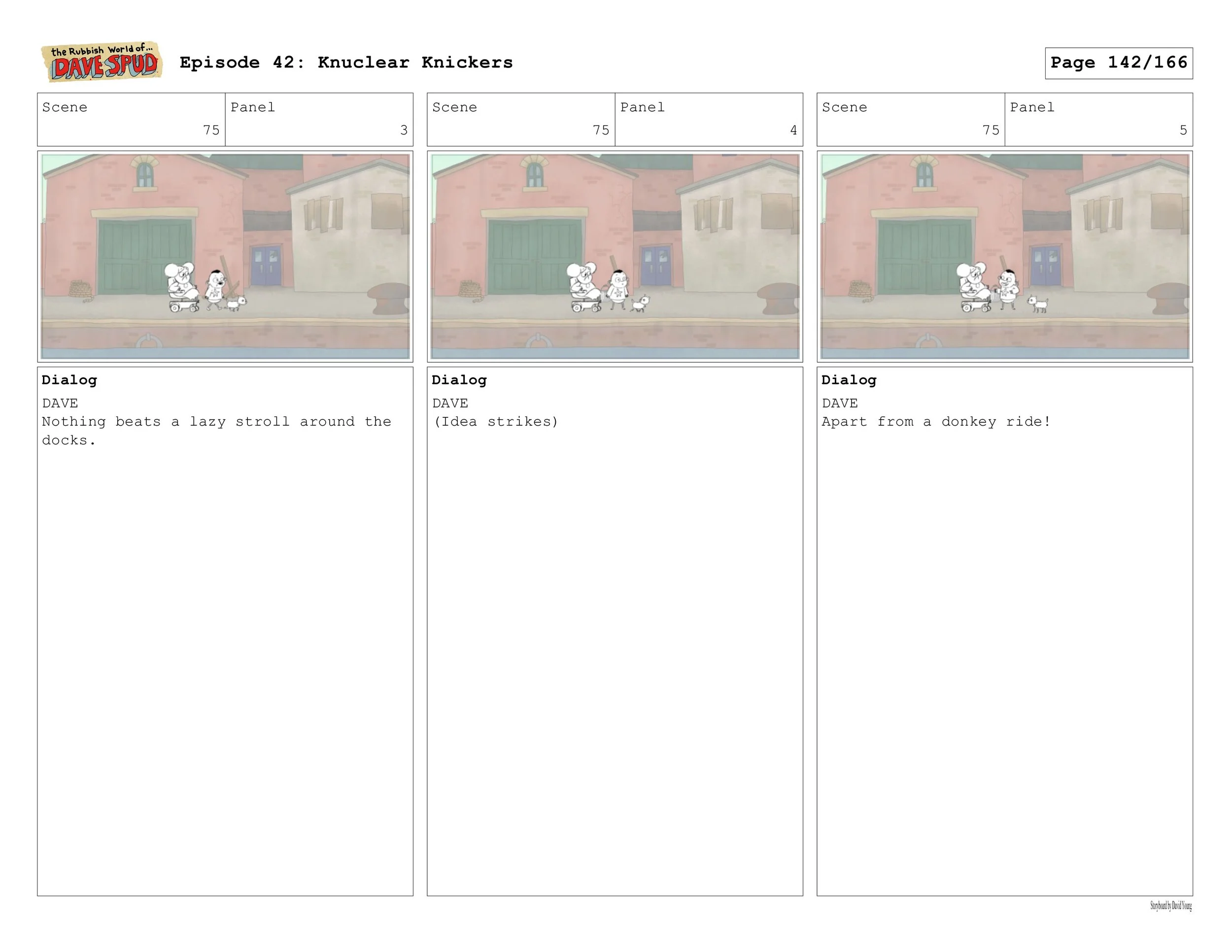Click the Page 142/166 box
Image resolution: width=1232 pixels, height=952 pixels.
pos(1118,63)
